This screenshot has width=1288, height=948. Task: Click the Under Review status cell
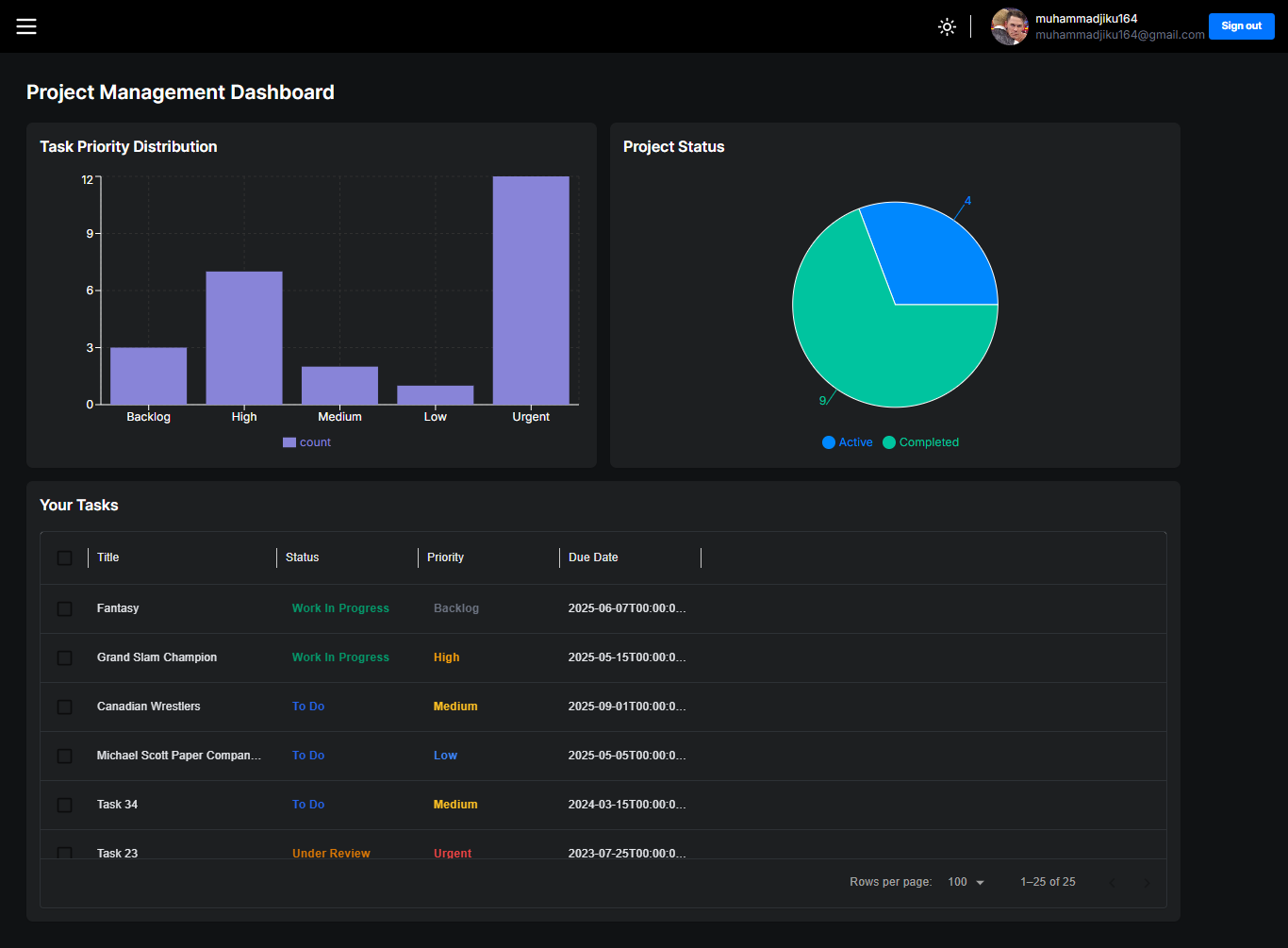pyautogui.click(x=331, y=853)
